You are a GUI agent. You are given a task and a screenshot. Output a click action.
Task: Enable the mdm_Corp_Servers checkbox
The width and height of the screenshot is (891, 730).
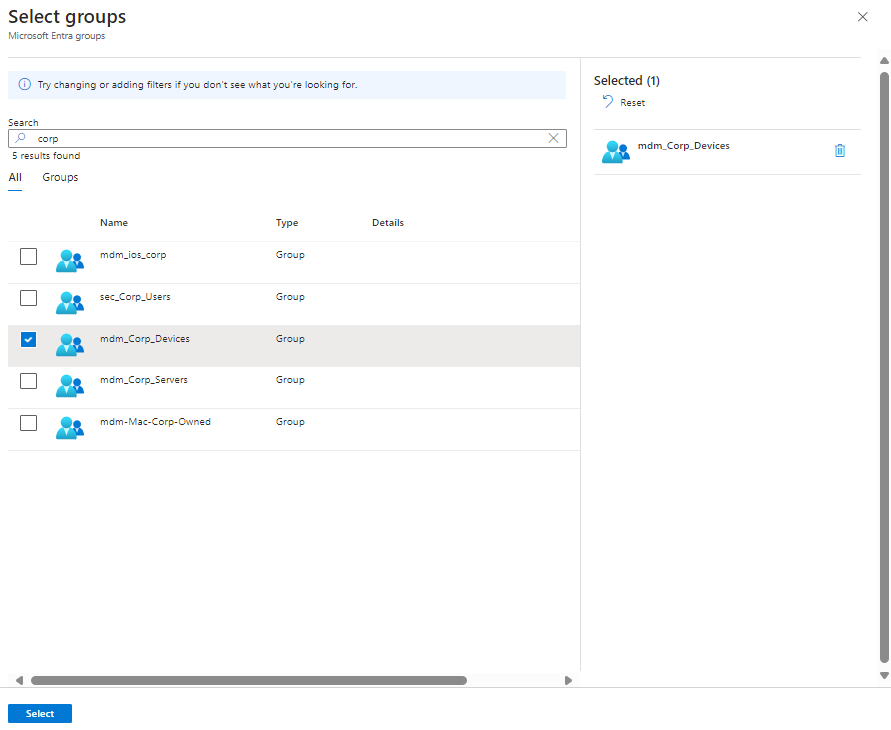(x=29, y=381)
